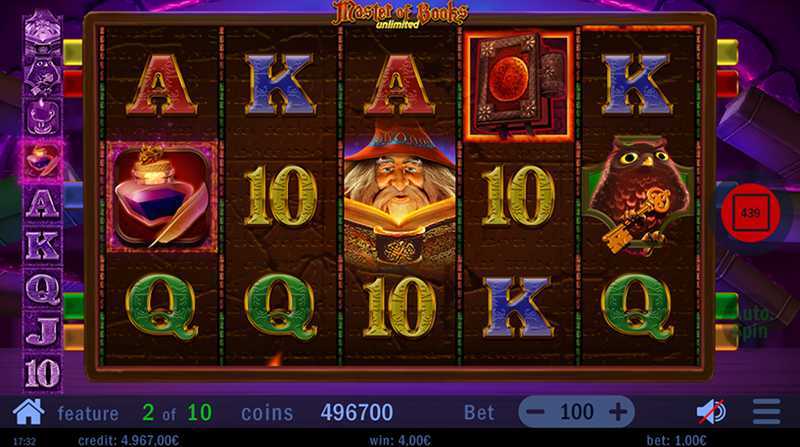Select the wizard symbol in paytable sidebar
This screenshot has height=447, width=800.
(x=43, y=30)
